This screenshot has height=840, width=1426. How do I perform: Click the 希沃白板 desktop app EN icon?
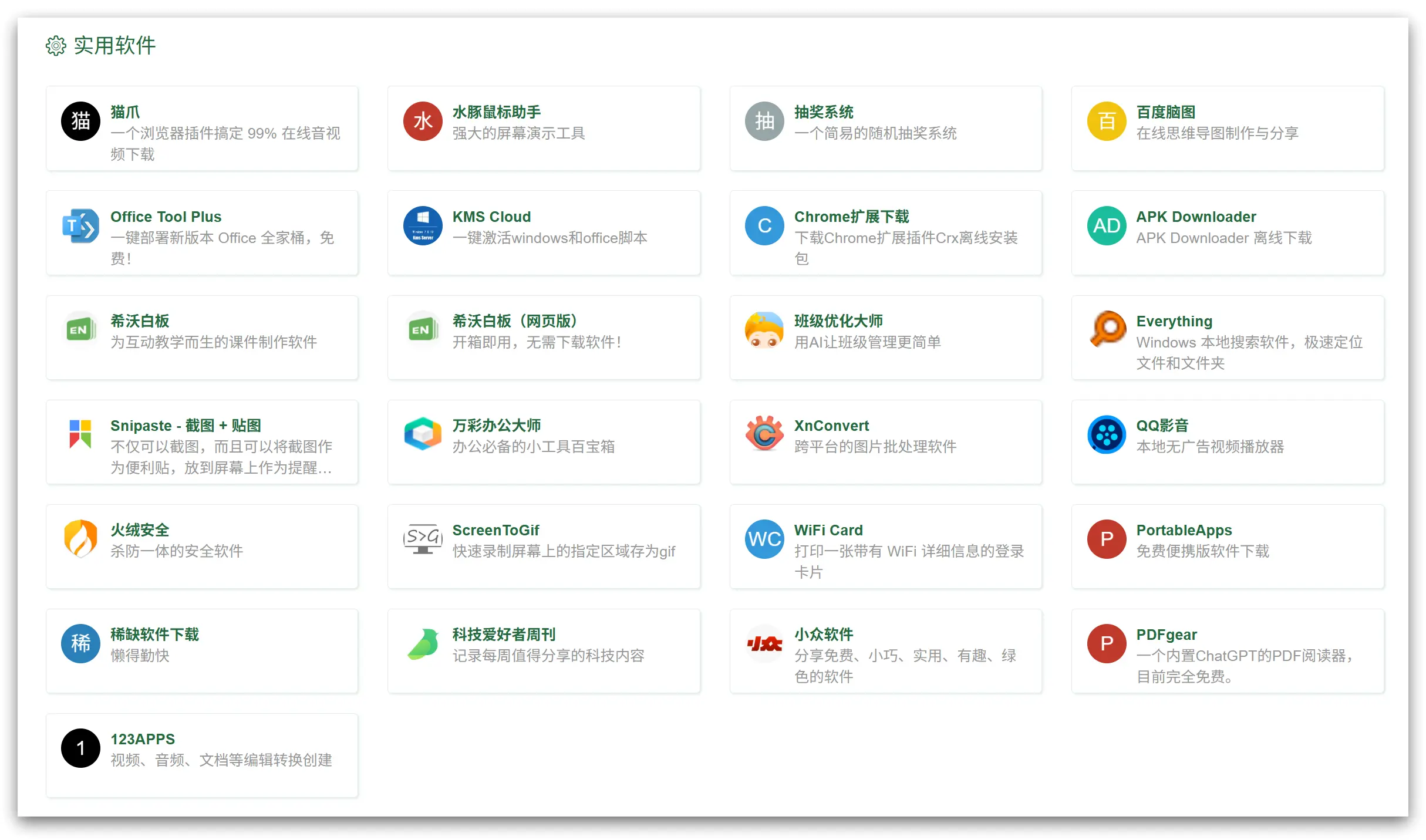coord(80,330)
